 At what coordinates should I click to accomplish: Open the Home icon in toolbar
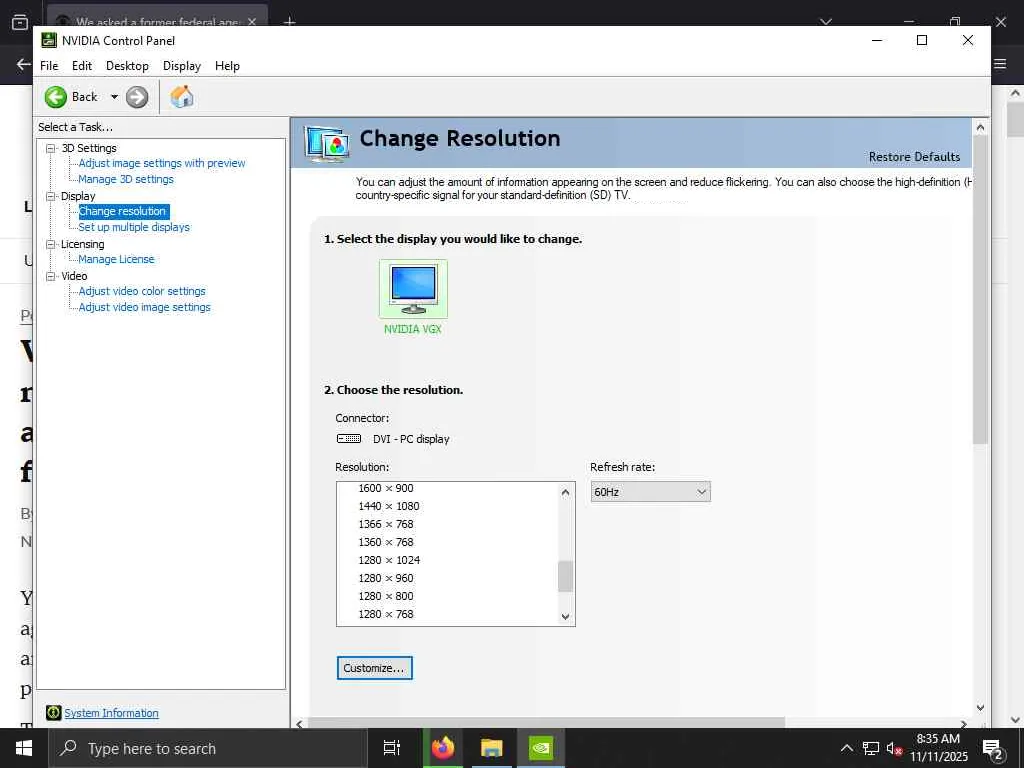coord(182,97)
